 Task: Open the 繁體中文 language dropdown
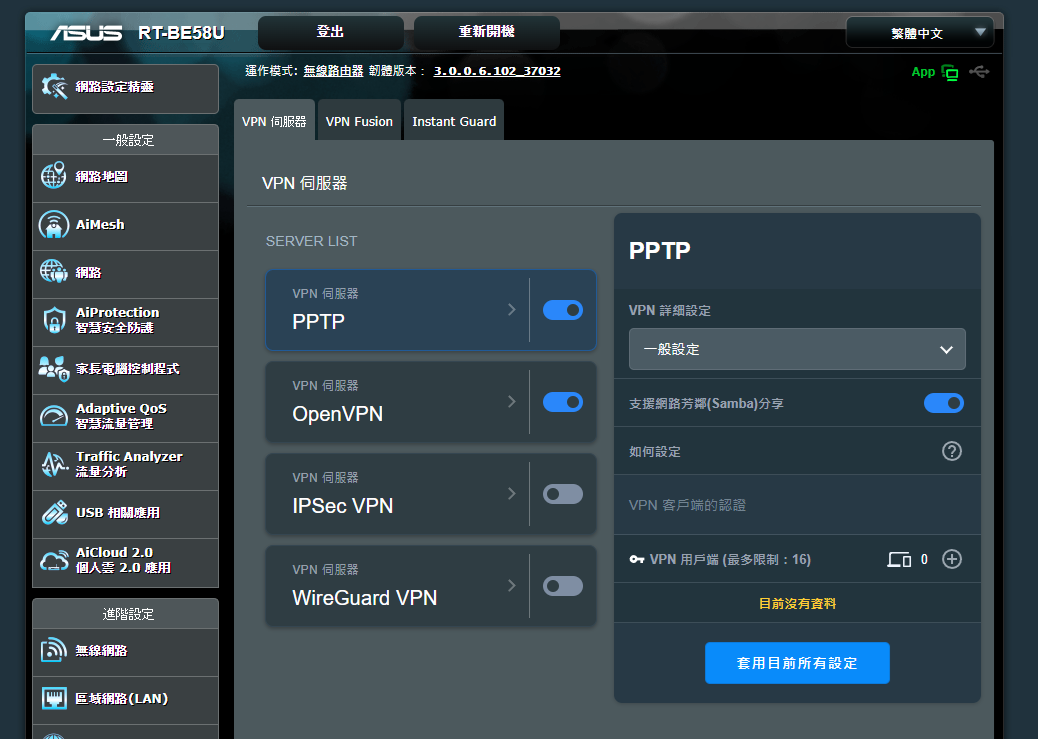coord(920,32)
